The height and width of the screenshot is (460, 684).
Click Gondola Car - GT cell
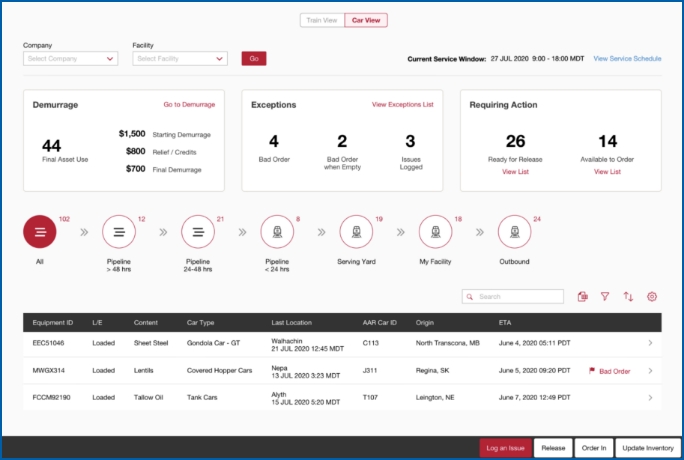213,343
